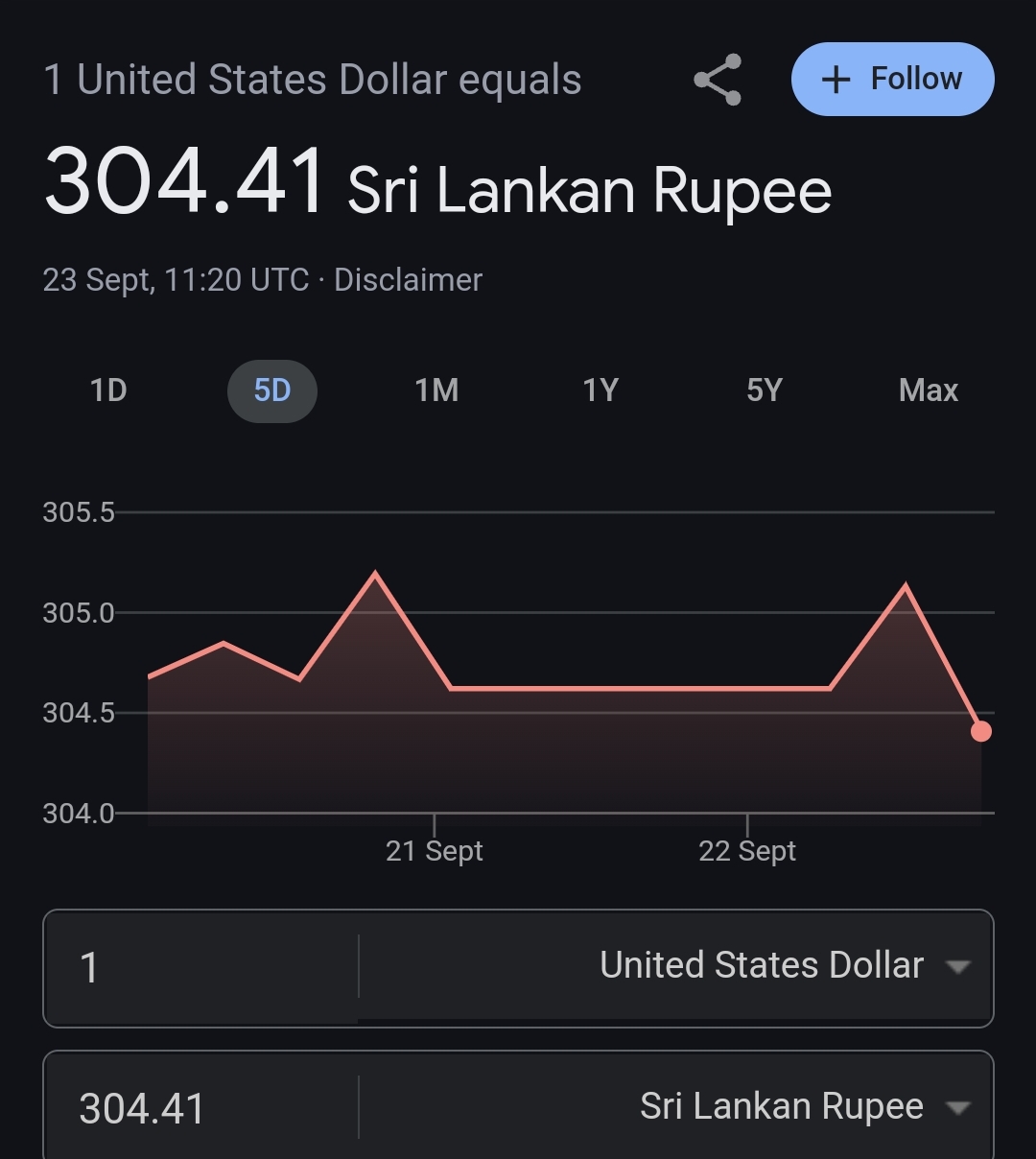Choose the 5Y range tab
This screenshot has height=1159, width=1036.
click(765, 390)
